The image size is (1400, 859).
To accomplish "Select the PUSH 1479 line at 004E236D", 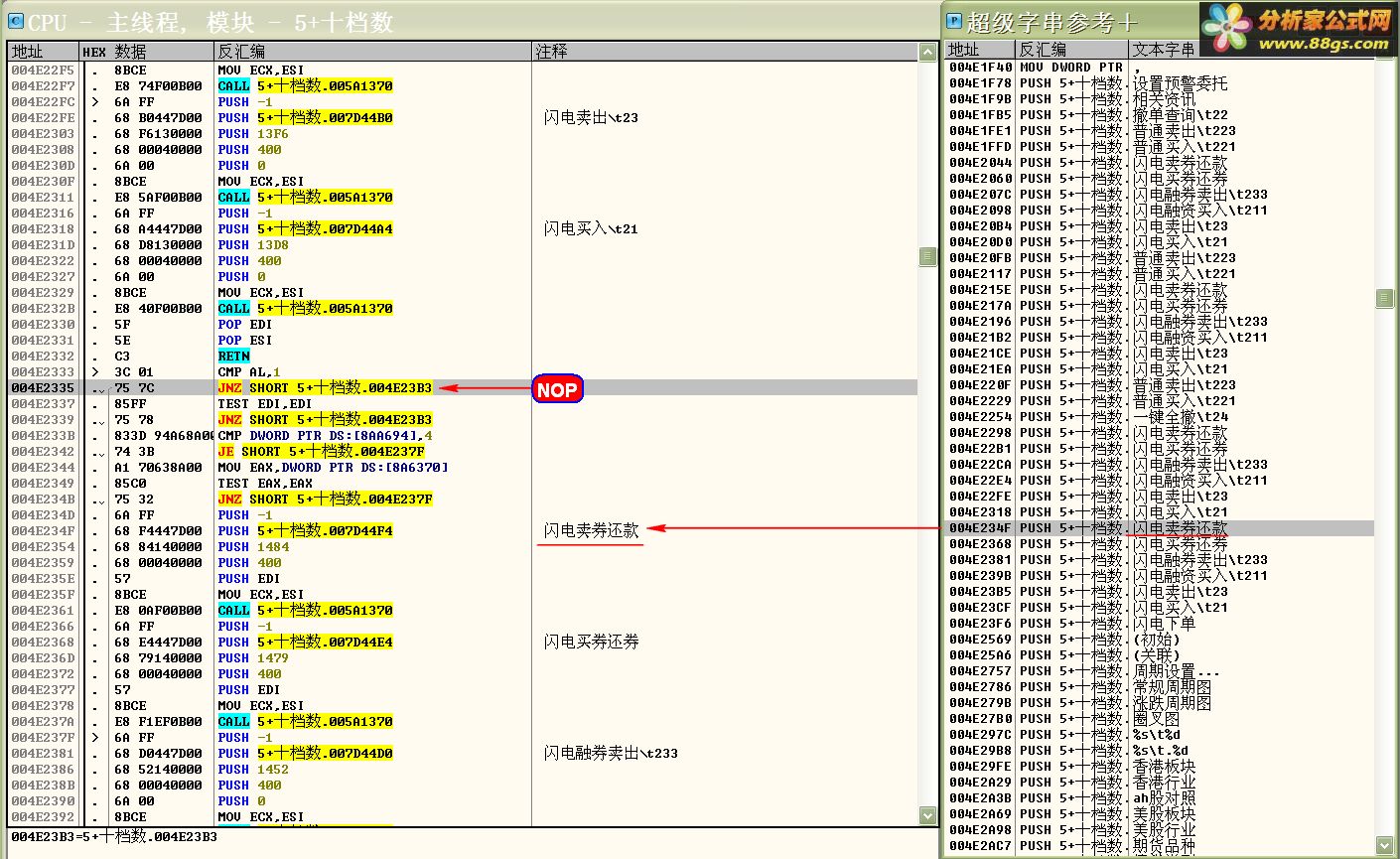I will [x=463, y=657].
